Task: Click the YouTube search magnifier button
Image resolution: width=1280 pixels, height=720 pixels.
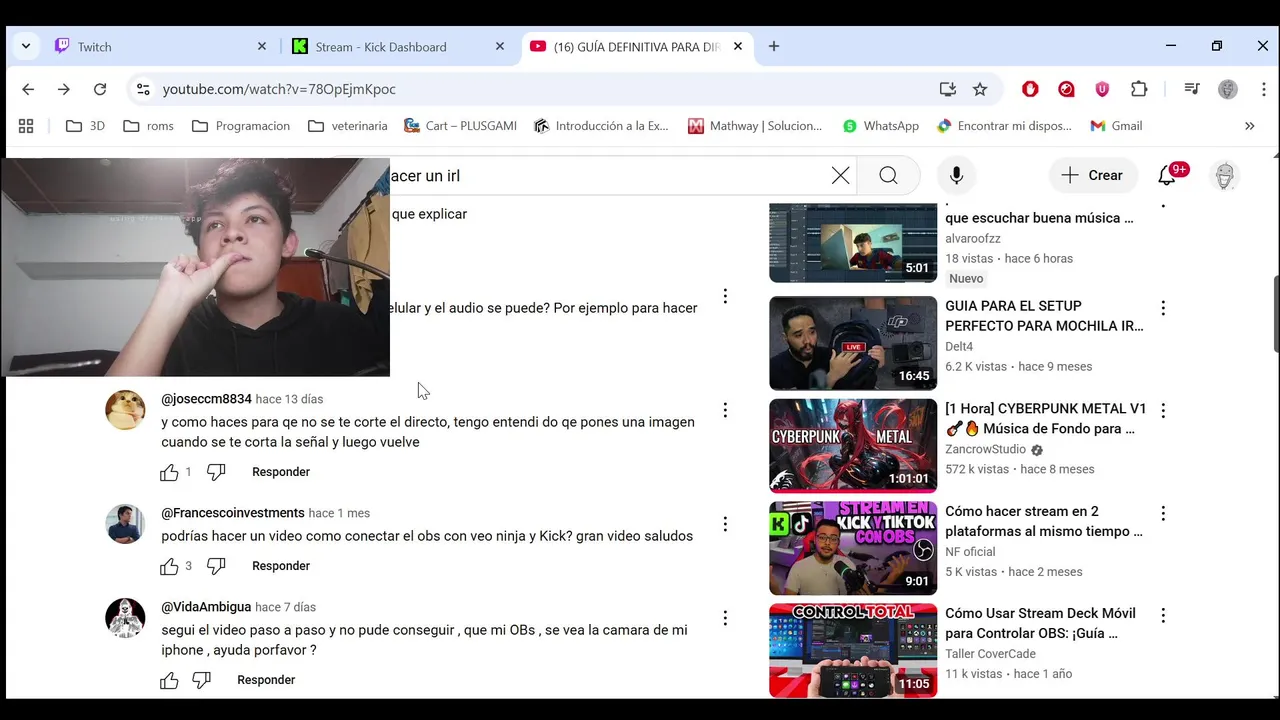Action: [888, 176]
